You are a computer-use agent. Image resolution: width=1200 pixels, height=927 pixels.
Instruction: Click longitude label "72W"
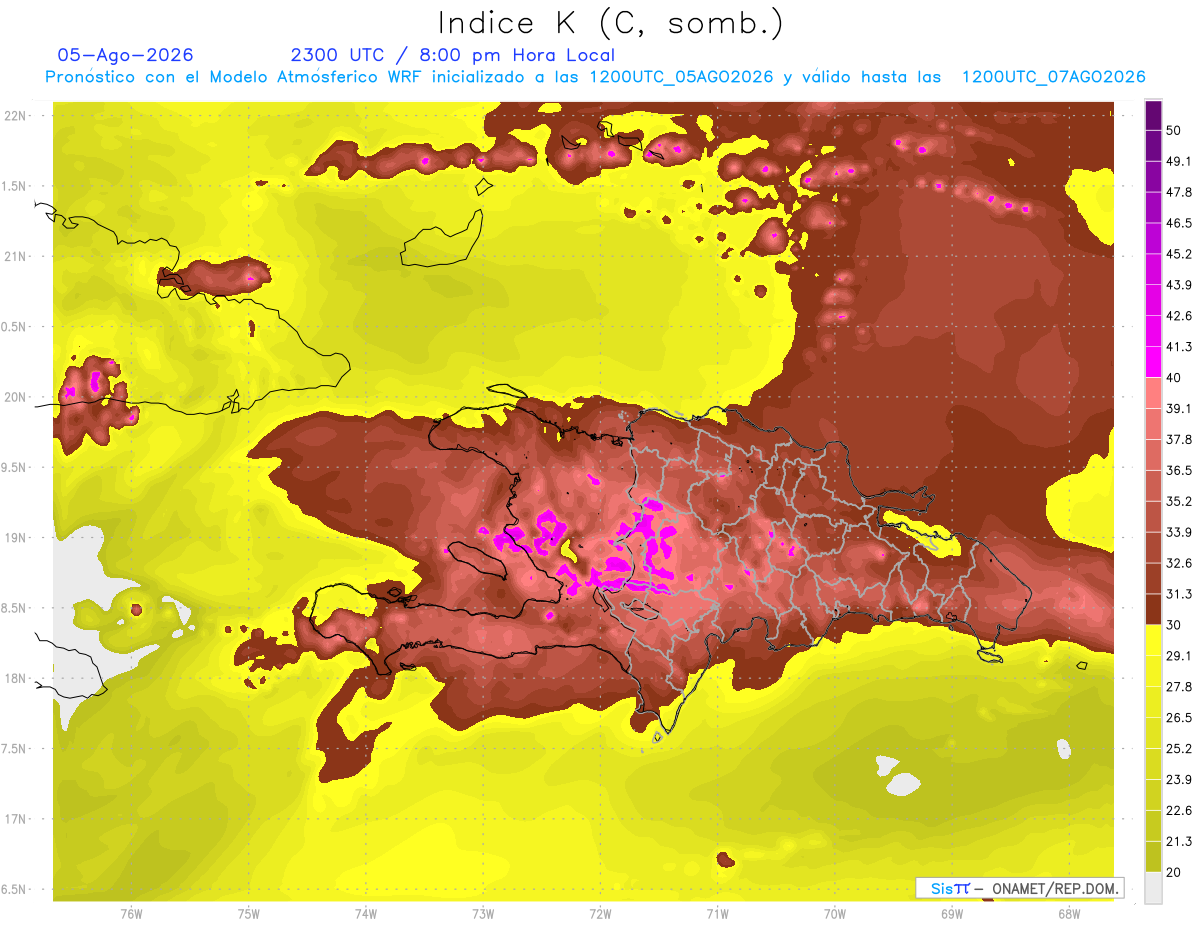600,914
